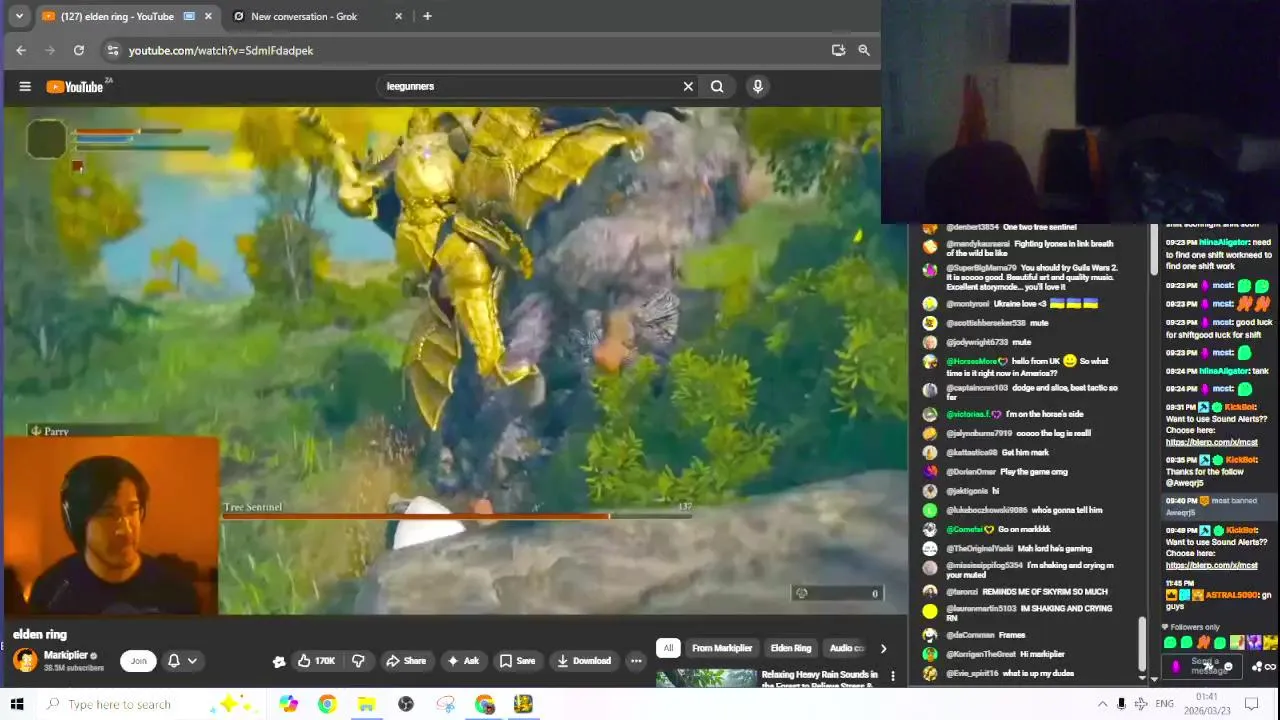Select the partially visible Audio filter chip
1280x720 pixels.
point(846,648)
